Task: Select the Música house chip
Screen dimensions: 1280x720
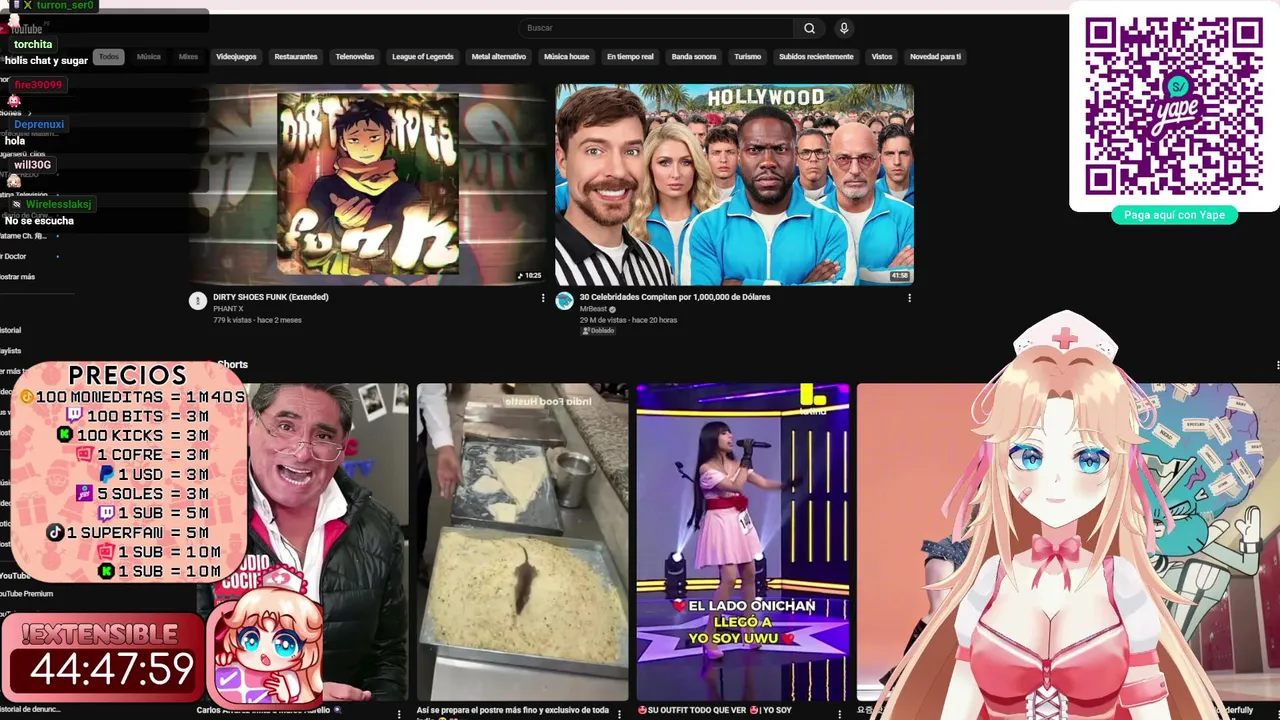Action: [566, 57]
